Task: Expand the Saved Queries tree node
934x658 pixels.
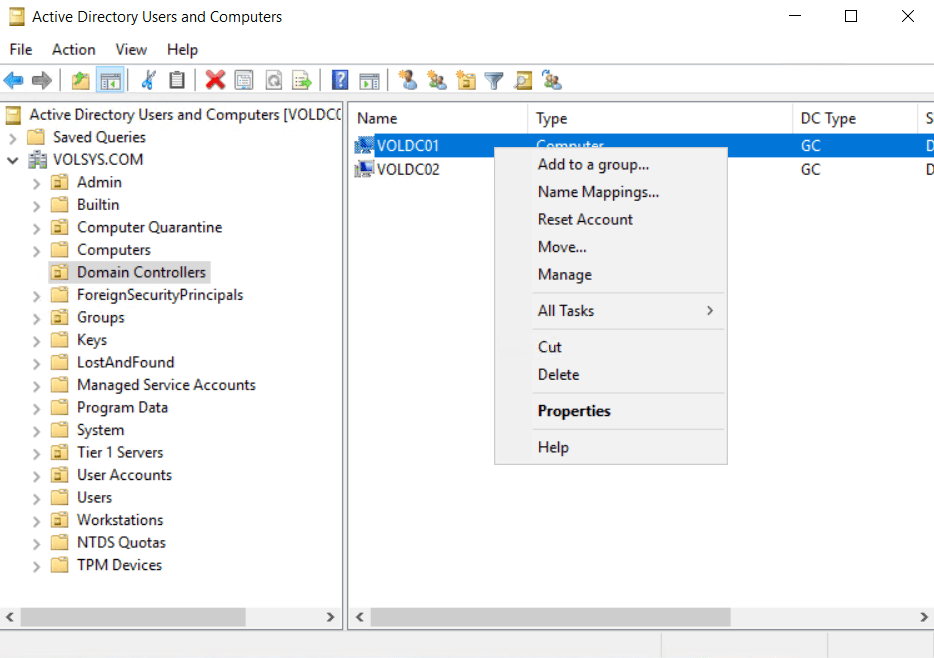Action: coord(13,137)
